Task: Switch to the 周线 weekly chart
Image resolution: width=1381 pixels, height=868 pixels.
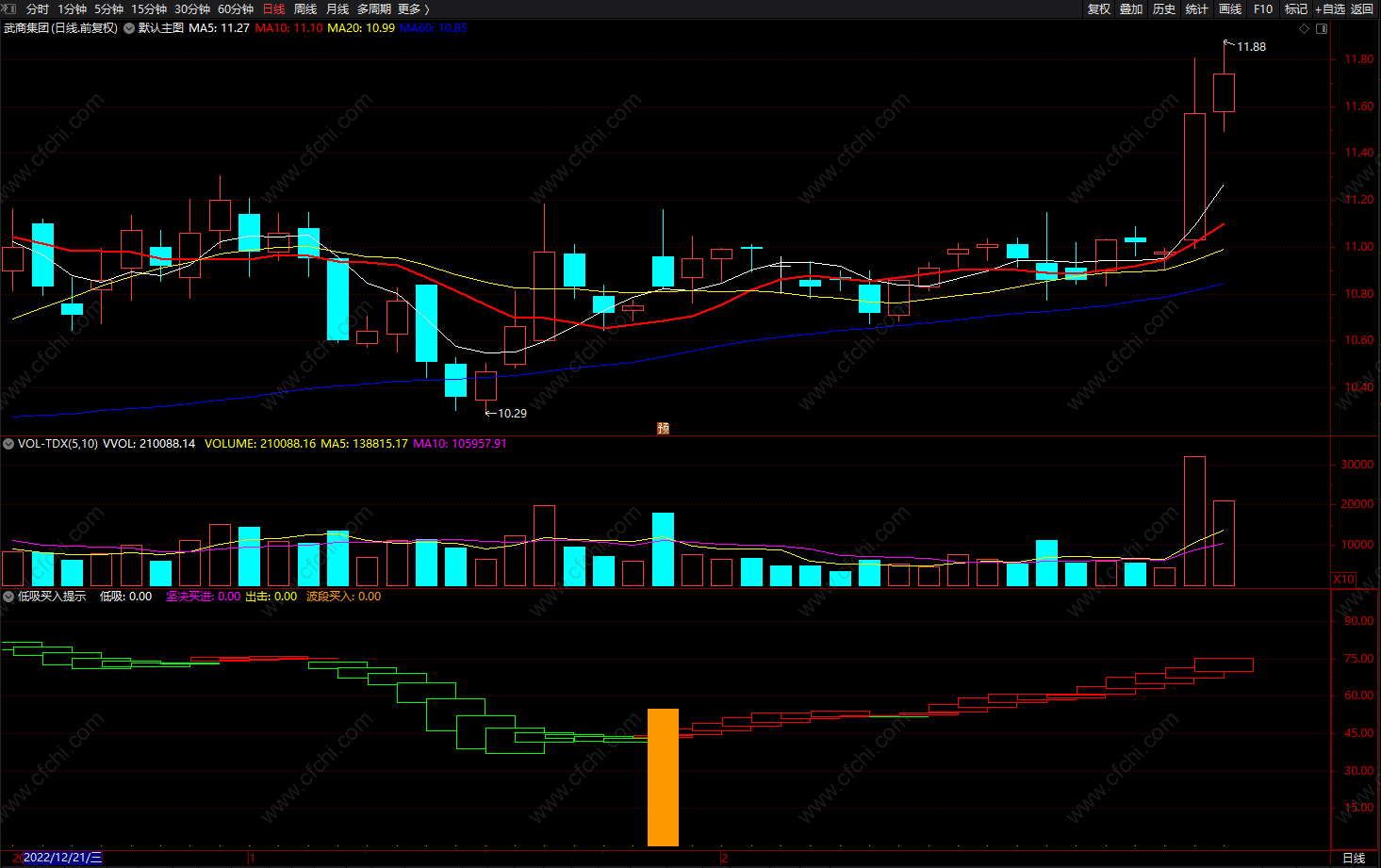Action: coord(305,8)
